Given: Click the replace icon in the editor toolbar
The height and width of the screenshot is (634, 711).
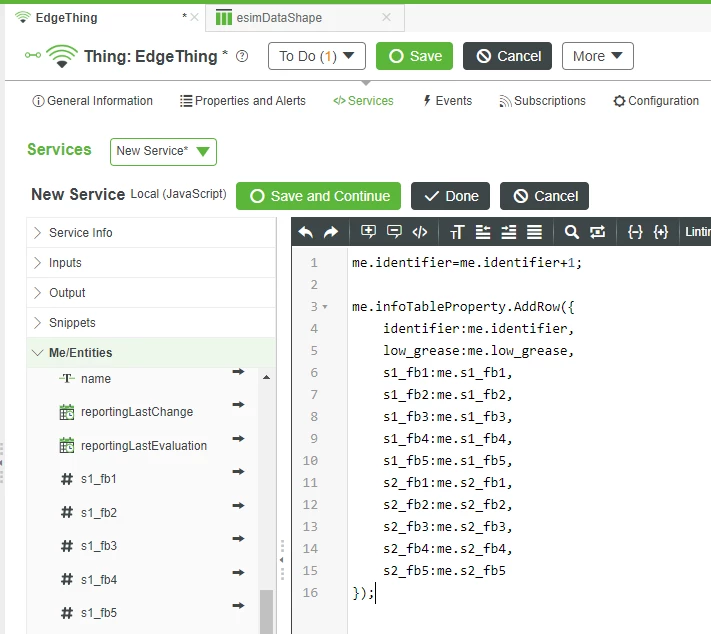Looking at the screenshot, I should coord(597,232).
